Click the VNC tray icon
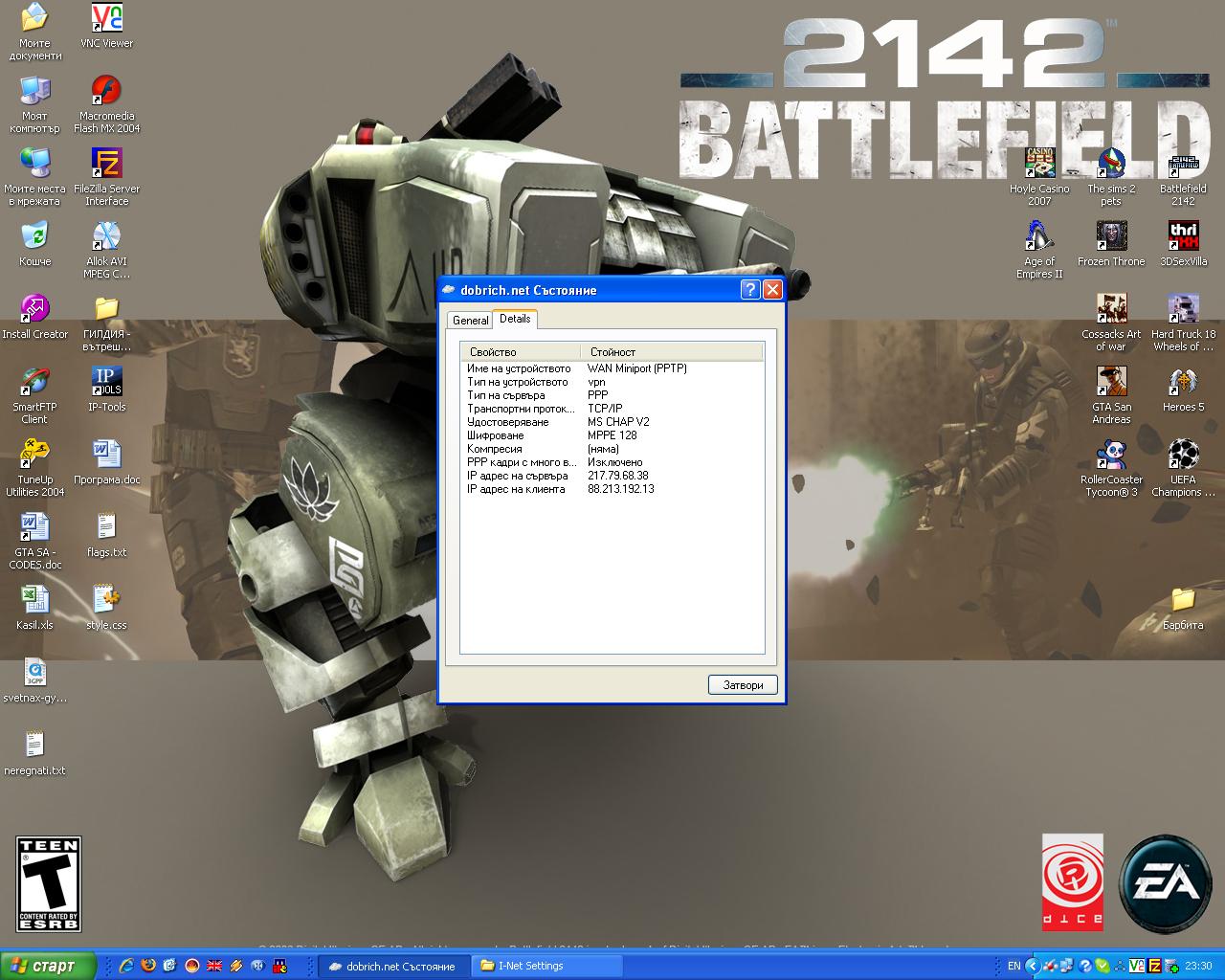 point(1137,967)
